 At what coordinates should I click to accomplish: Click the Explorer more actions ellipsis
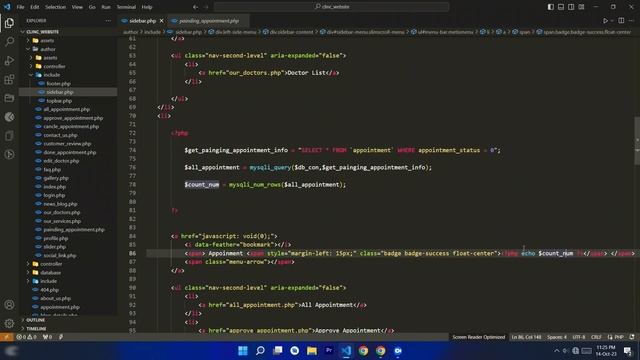108,20
